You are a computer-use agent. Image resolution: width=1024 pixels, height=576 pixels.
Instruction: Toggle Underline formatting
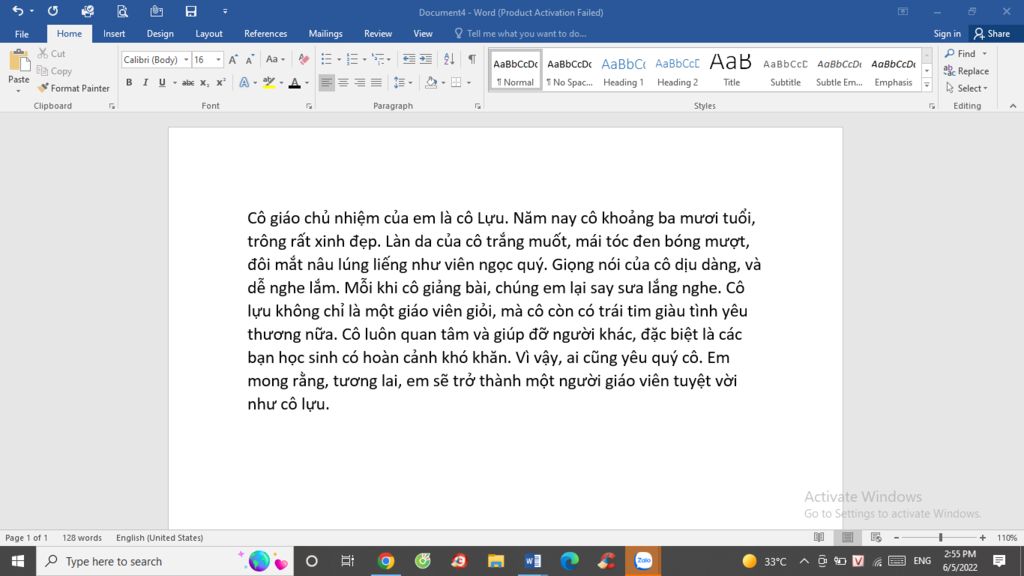pos(162,83)
